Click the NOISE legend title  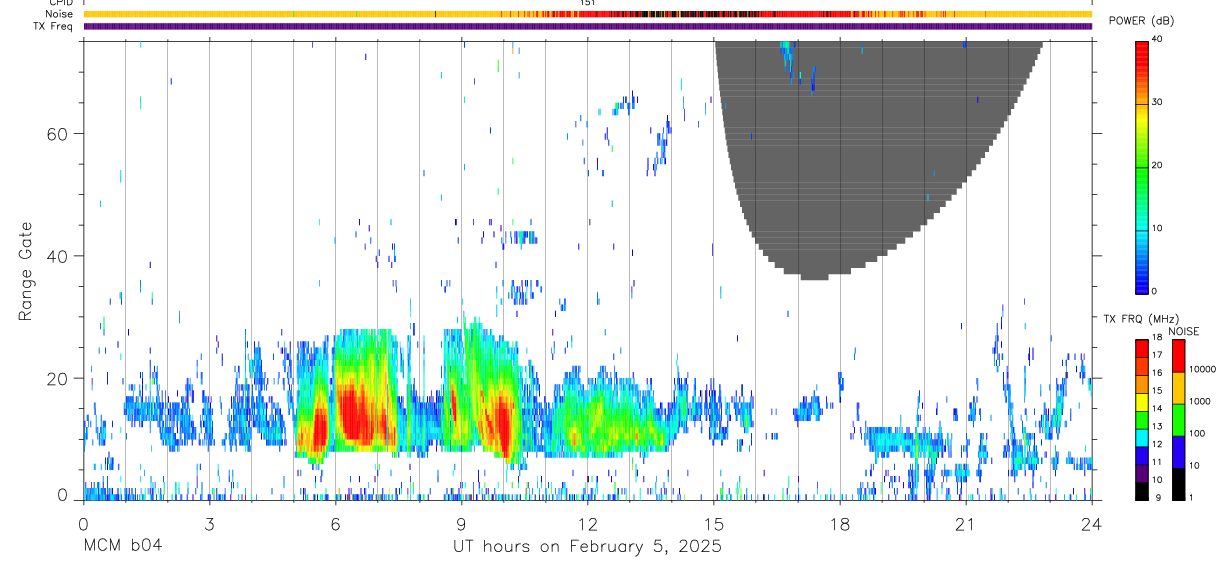point(1184,331)
